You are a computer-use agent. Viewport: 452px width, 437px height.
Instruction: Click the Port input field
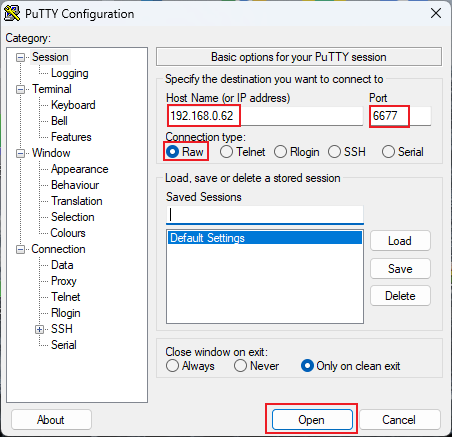(400, 116)
